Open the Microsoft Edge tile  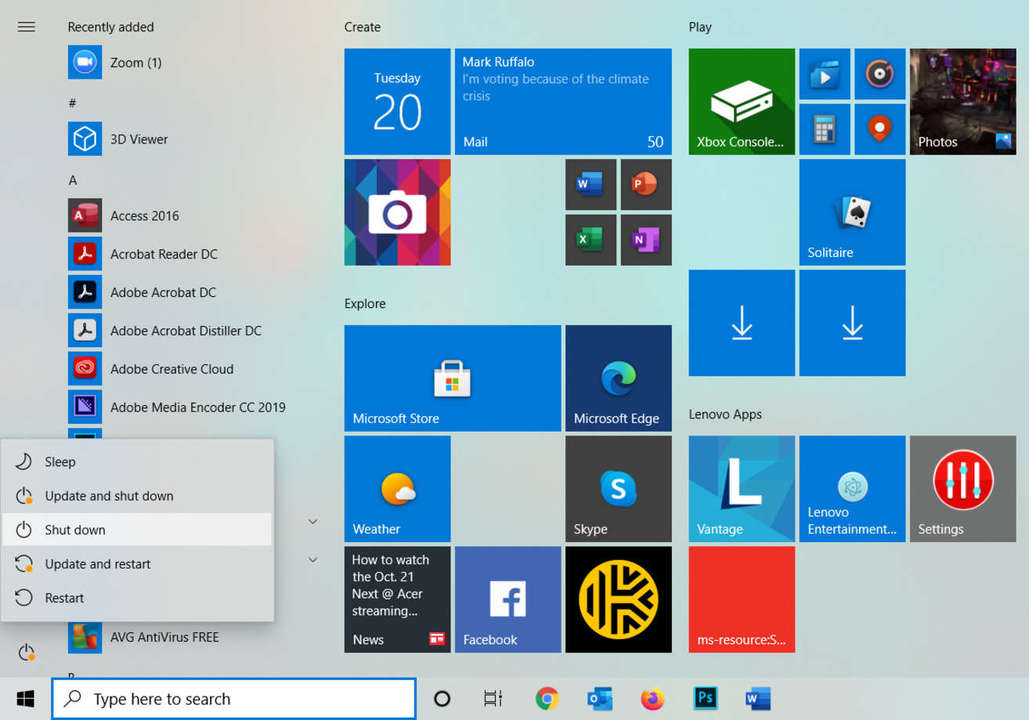(618, 378)
